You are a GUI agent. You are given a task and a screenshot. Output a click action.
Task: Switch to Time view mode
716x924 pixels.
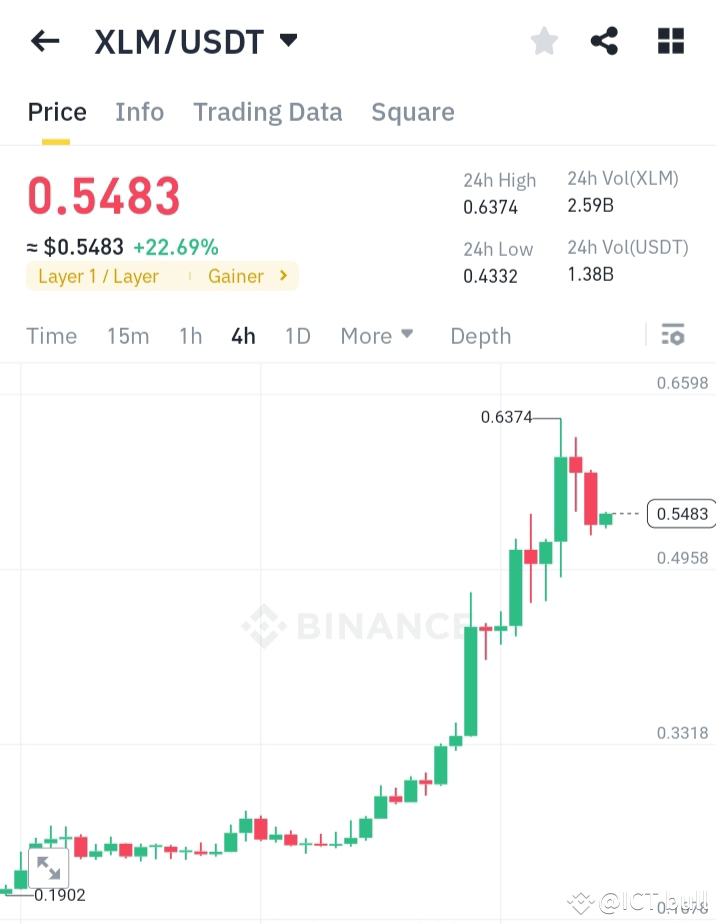(x=51, y=336)
